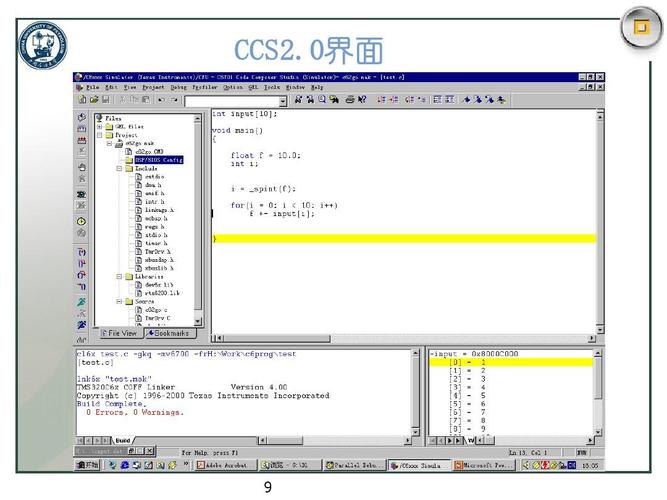Click the Print toolbar icon
The image size is (667, 500).
point(350,100)
